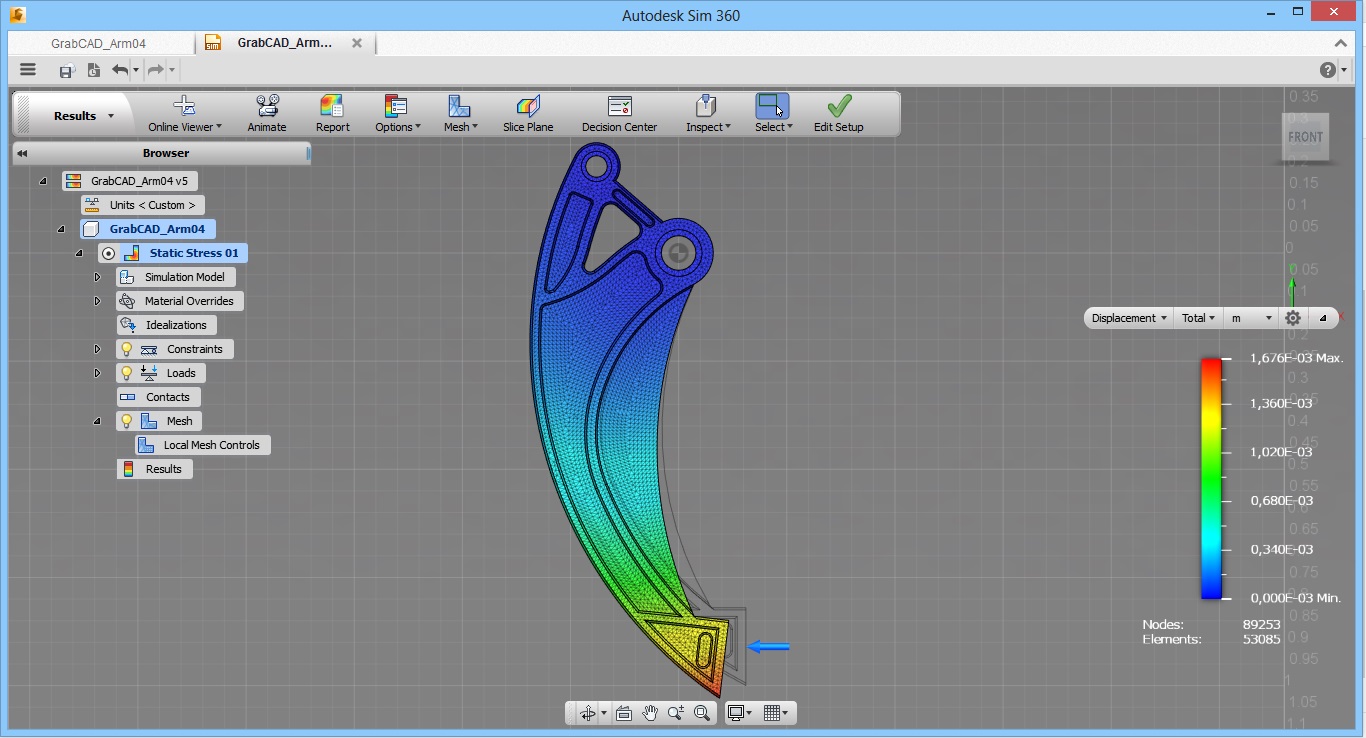The image size is (1366, 738).
Task: Activate the Slice Plane tool
Action: point(528,114)
